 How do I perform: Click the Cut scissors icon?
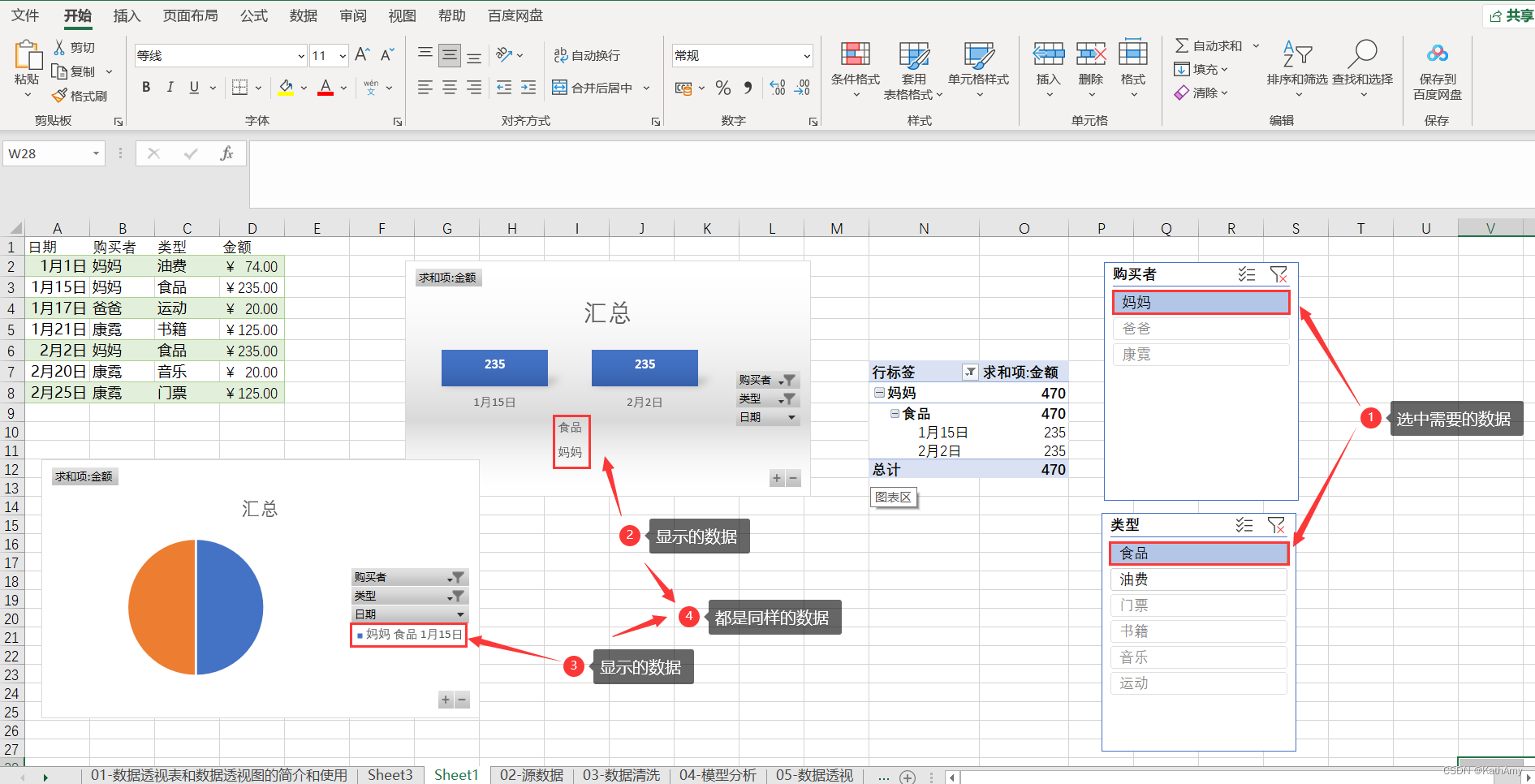pyautogui.click(x=59, y=48)
